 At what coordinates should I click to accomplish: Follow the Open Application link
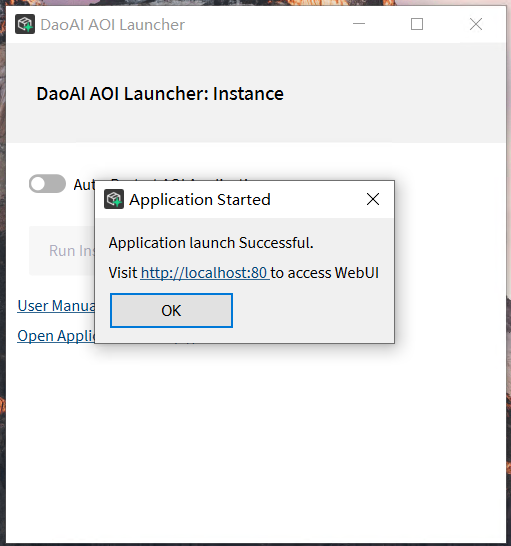tap(56, 336)
